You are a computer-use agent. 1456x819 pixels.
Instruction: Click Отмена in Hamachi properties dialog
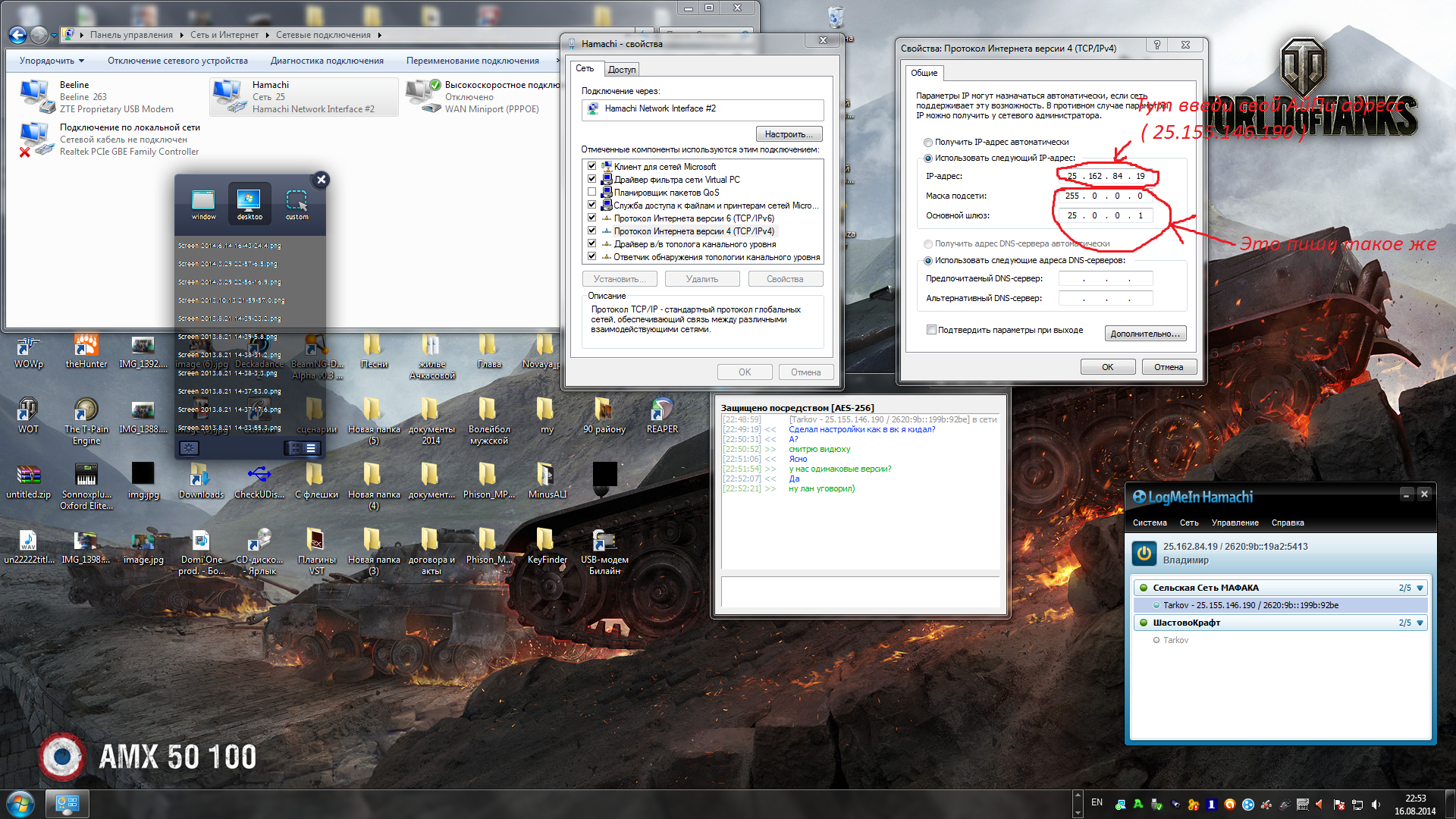[805, 372]
